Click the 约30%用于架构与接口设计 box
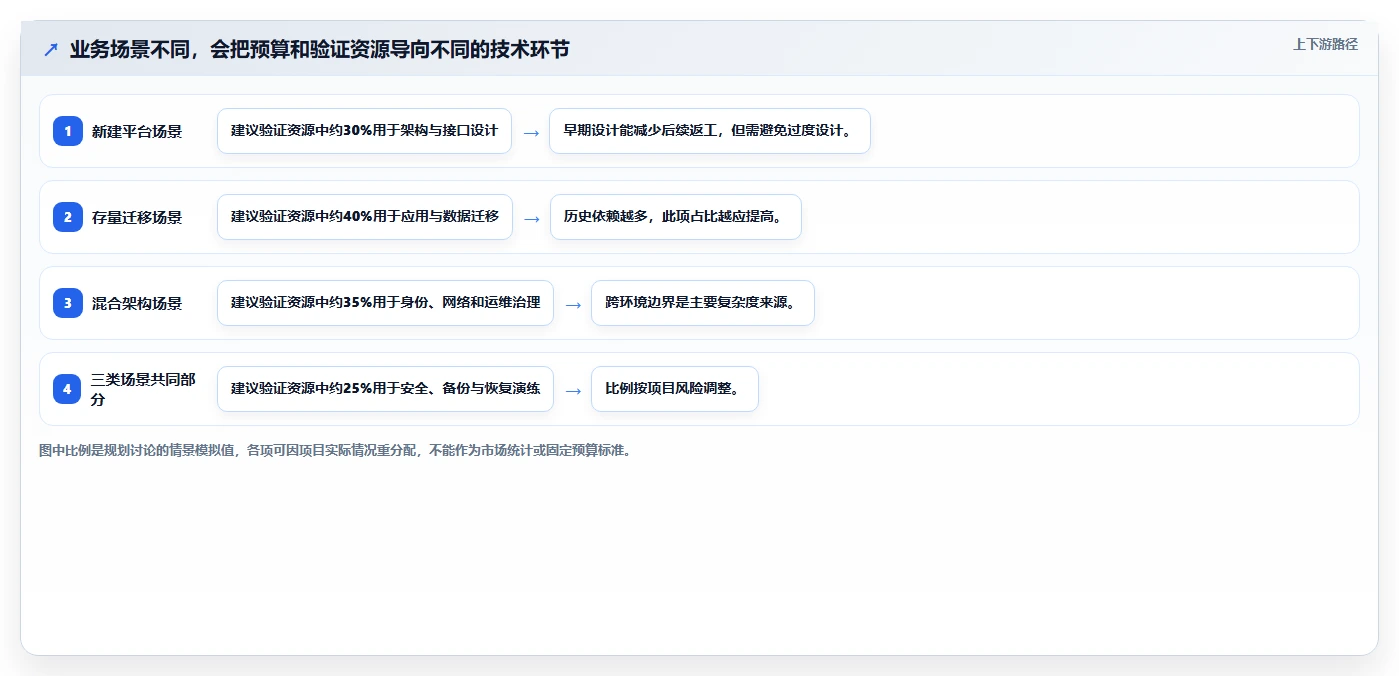 364,131
